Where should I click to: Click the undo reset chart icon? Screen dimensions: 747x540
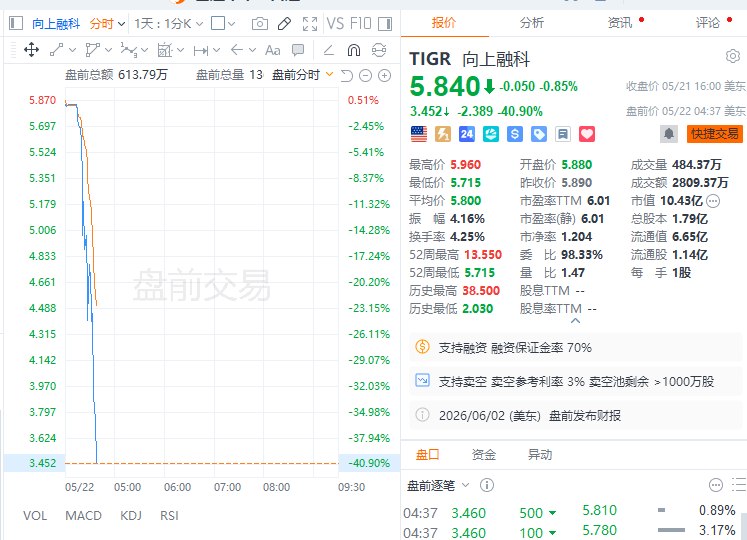(347, 75)
